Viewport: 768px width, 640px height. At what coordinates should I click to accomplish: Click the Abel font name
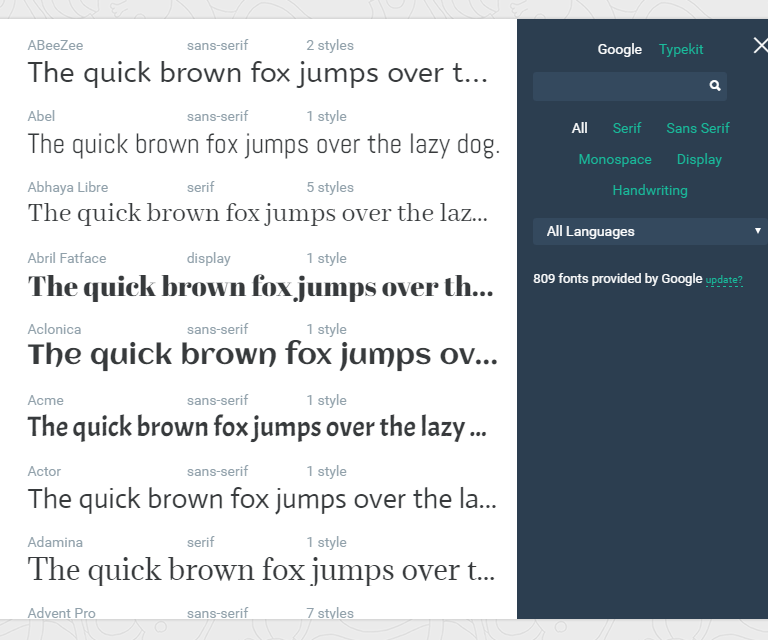click(x=41, y=117)
